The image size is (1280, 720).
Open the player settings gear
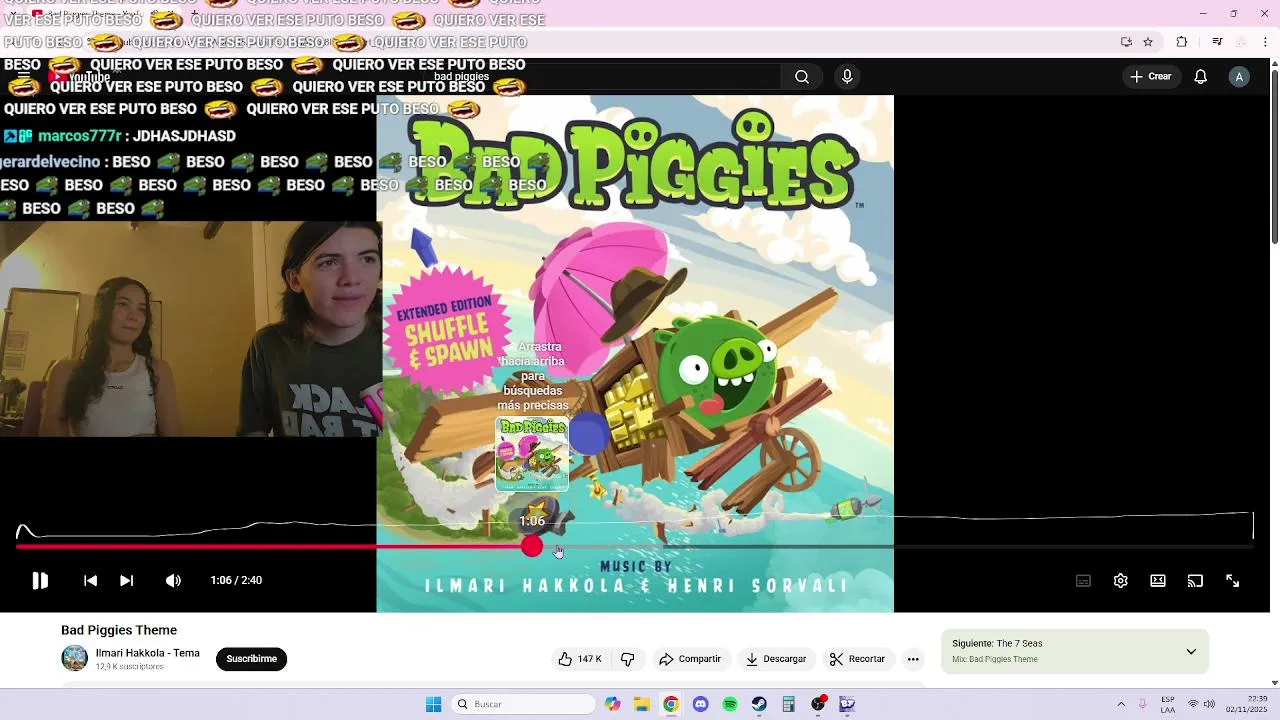click(x=1121, y=581)
